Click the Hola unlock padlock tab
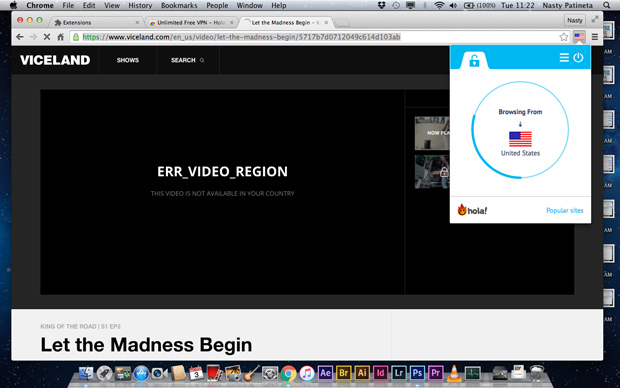 474,61
